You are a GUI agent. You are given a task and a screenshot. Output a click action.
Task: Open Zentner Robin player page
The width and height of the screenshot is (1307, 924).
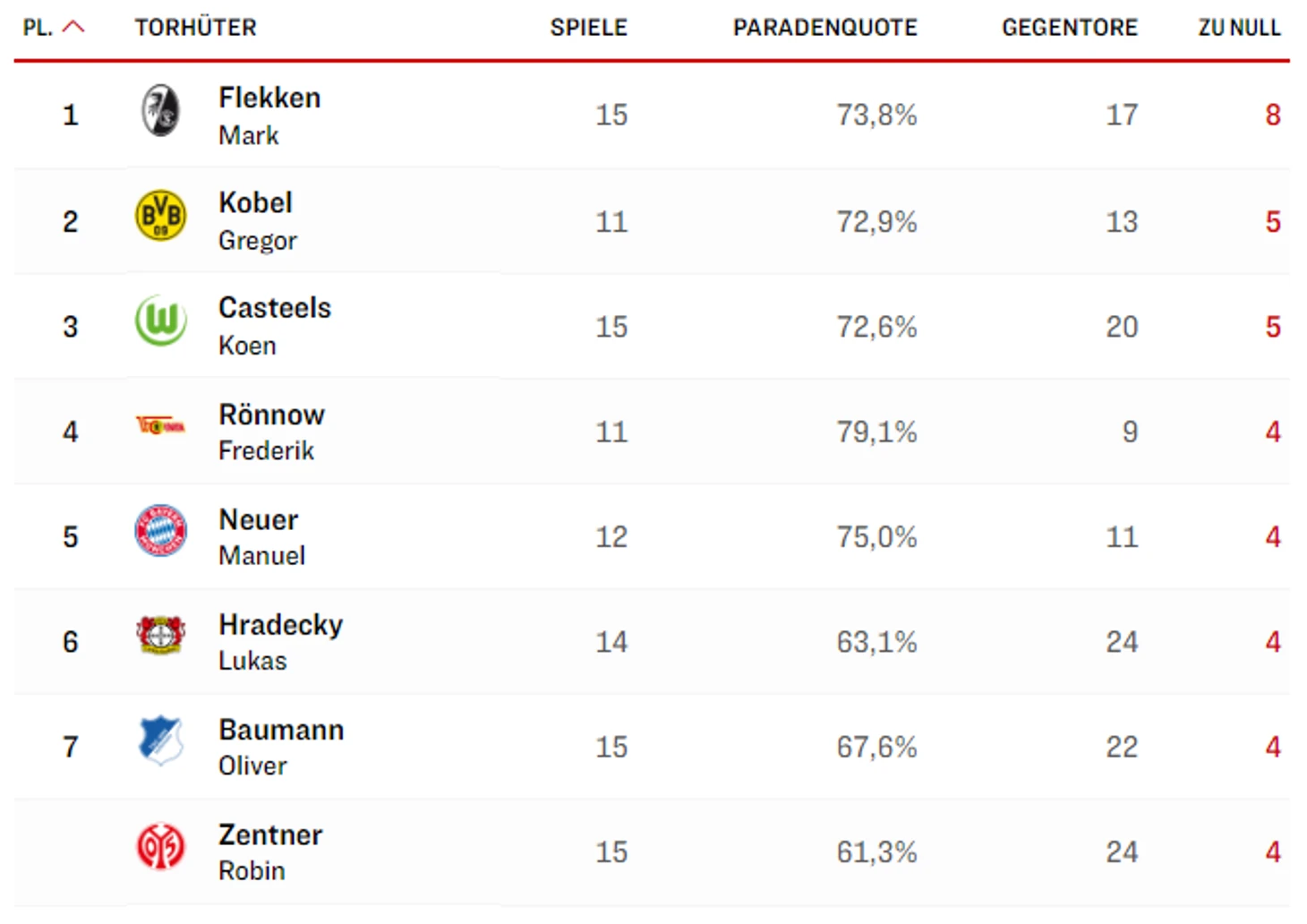click(270, 851)
